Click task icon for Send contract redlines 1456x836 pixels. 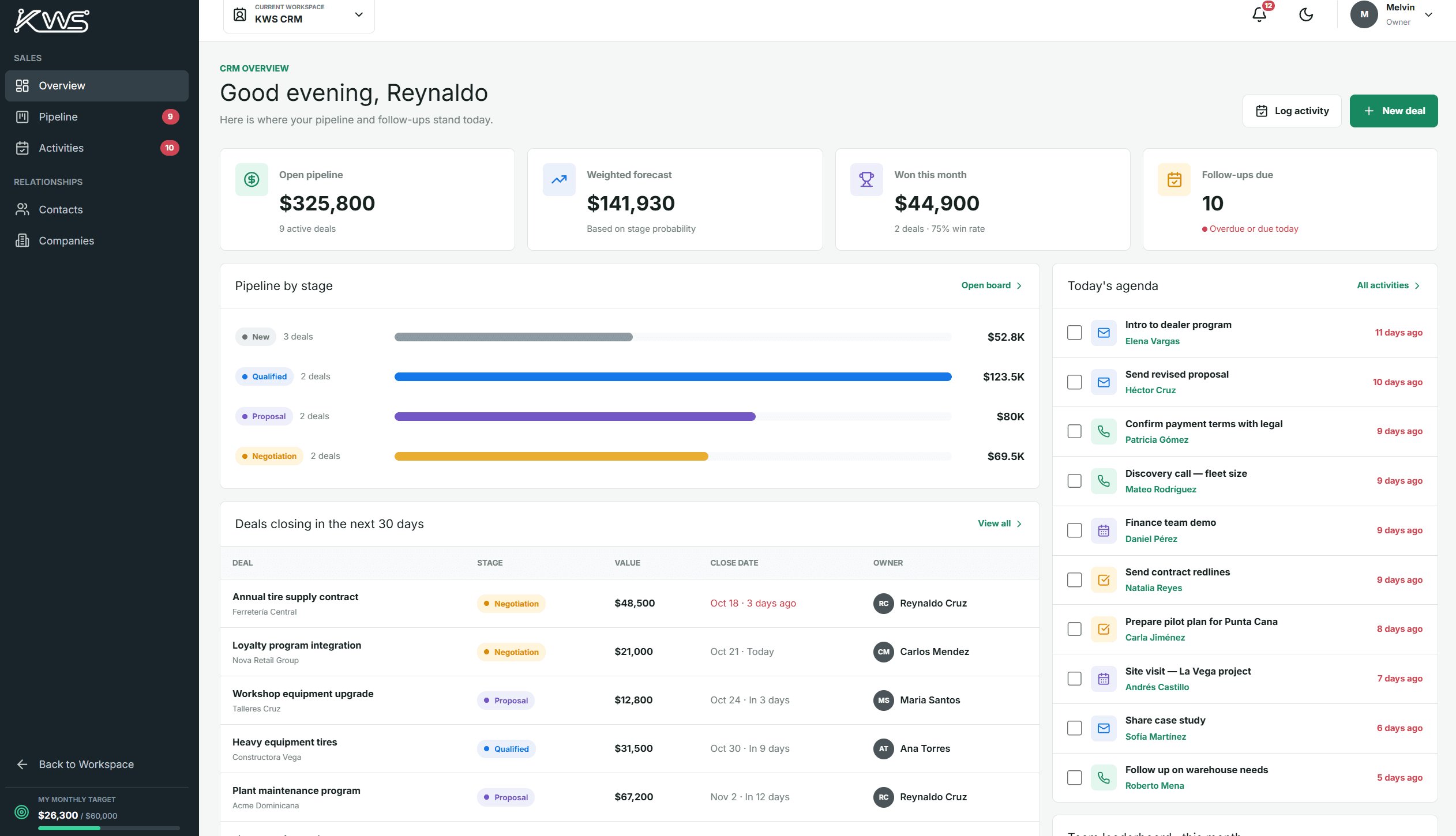[1104, 580]
